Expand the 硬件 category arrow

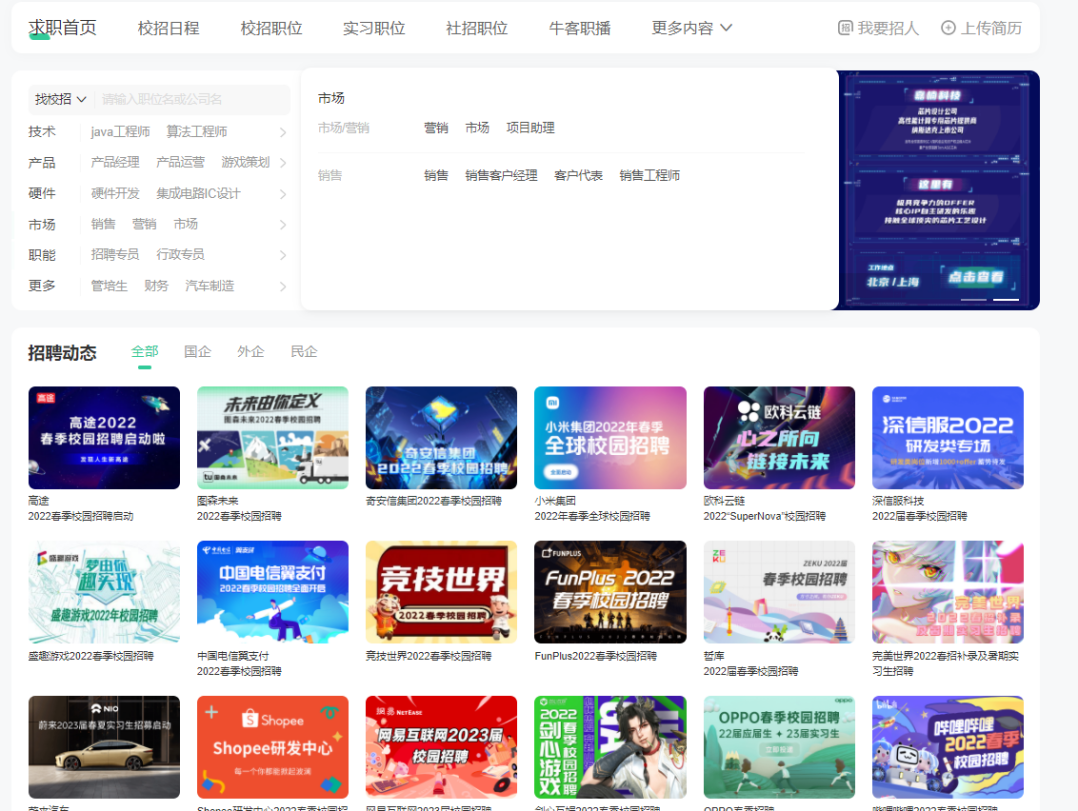coord(283,194)
